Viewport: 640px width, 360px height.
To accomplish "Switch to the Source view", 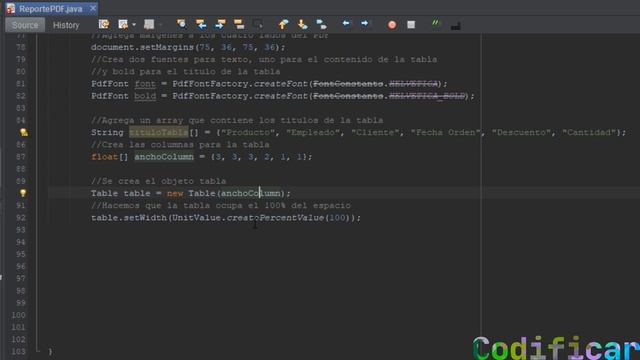I will (25, 25).
